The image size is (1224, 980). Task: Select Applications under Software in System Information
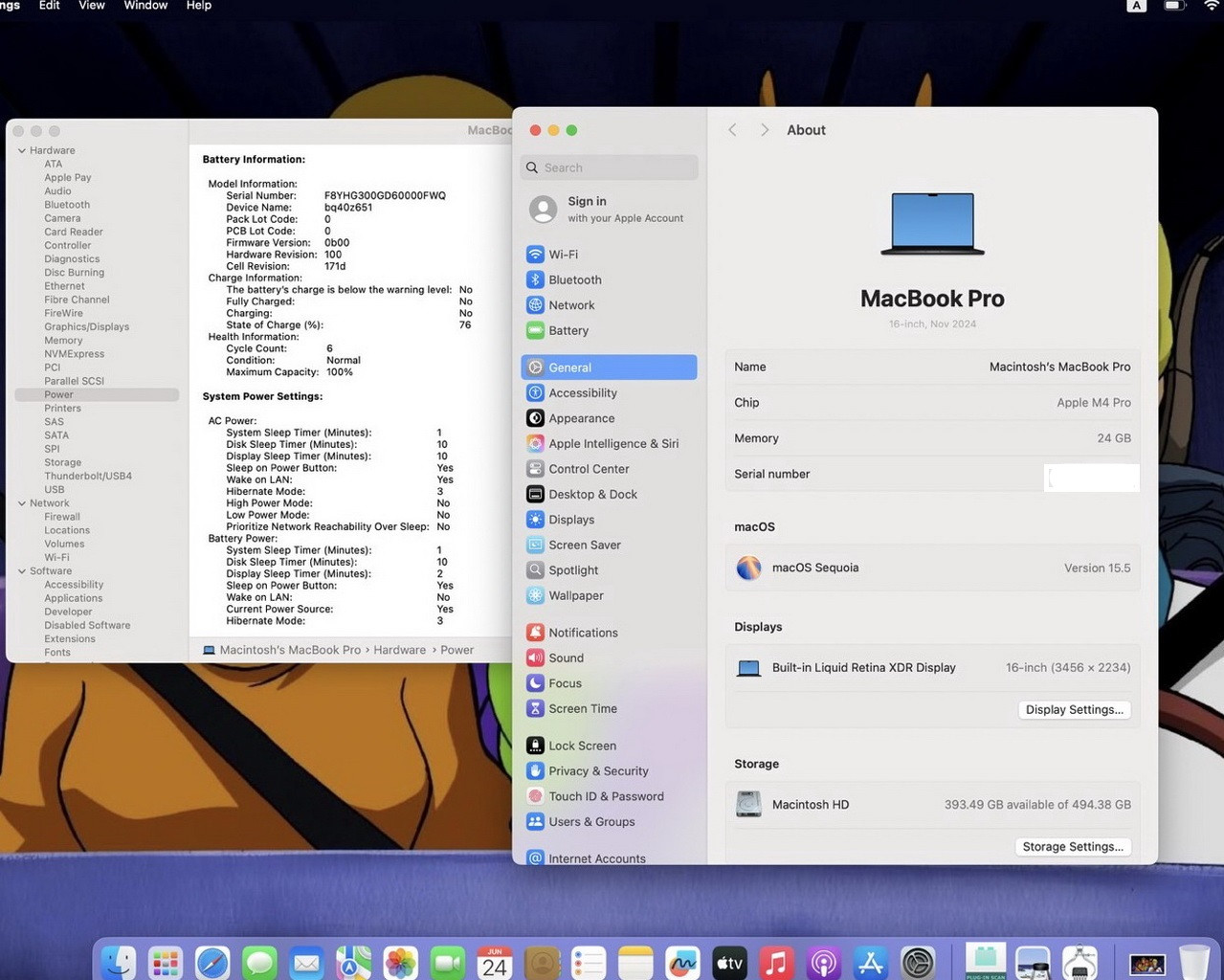point(73,598)
